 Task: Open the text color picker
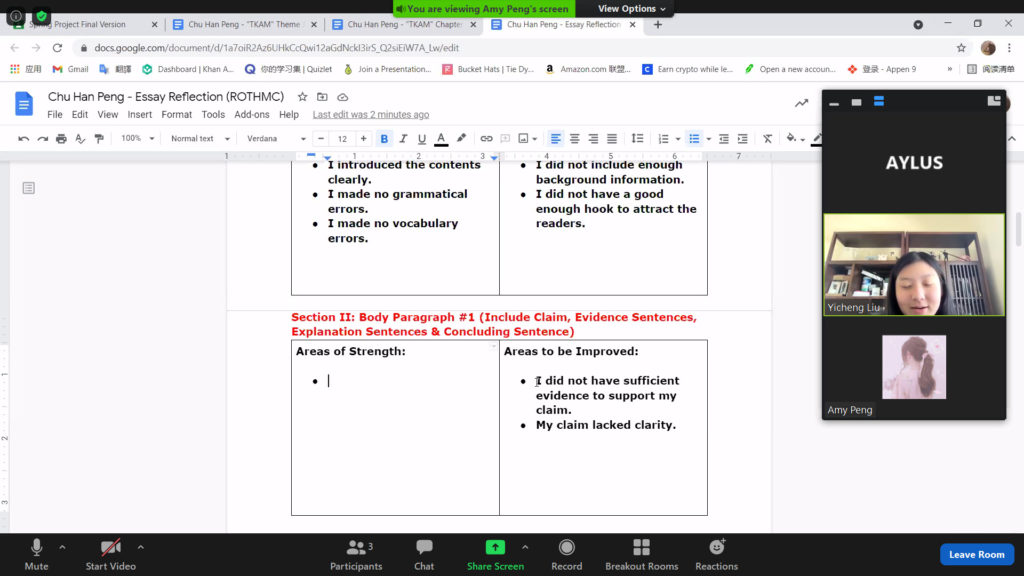[x=441, y=138]
